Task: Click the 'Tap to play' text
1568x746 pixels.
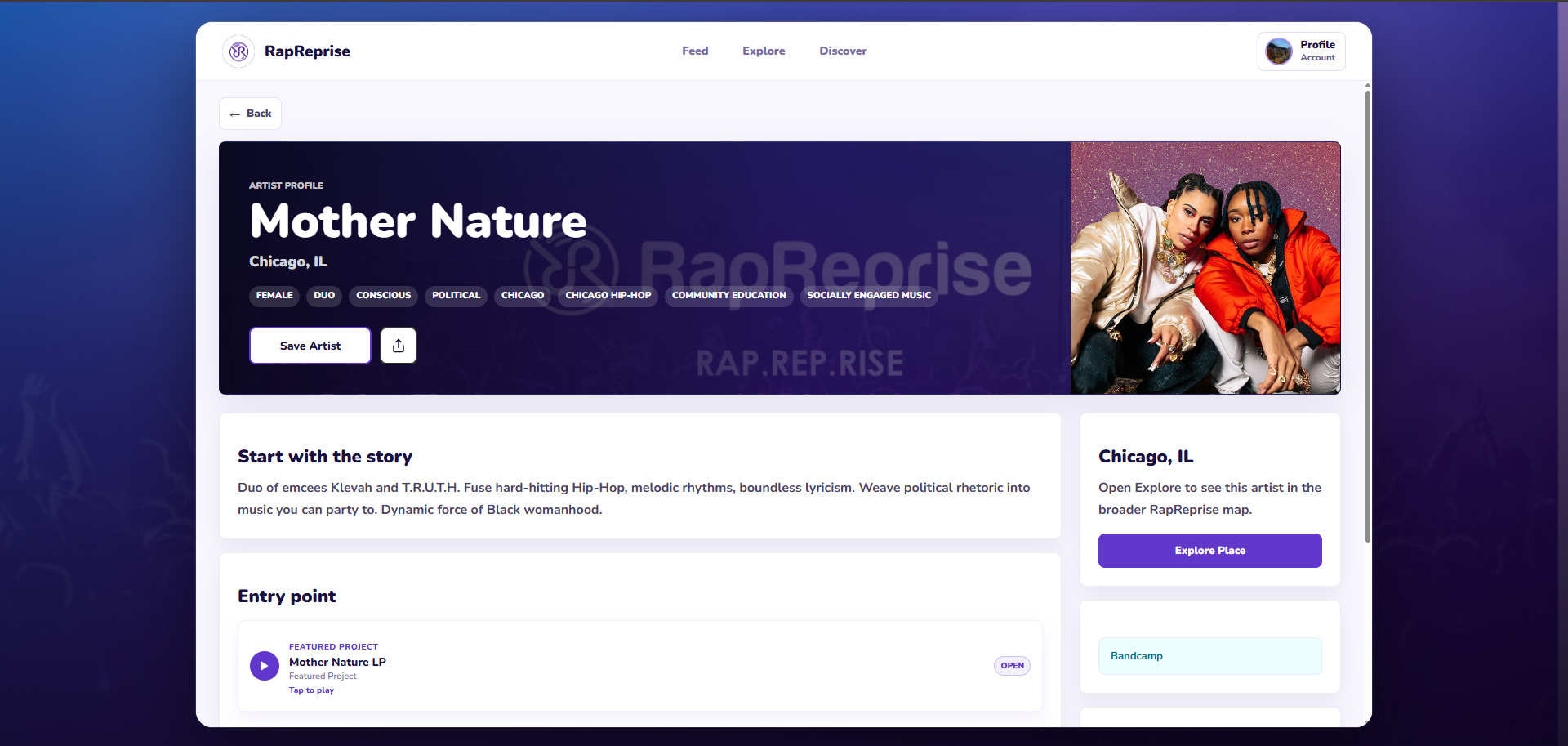Action: 311,690
